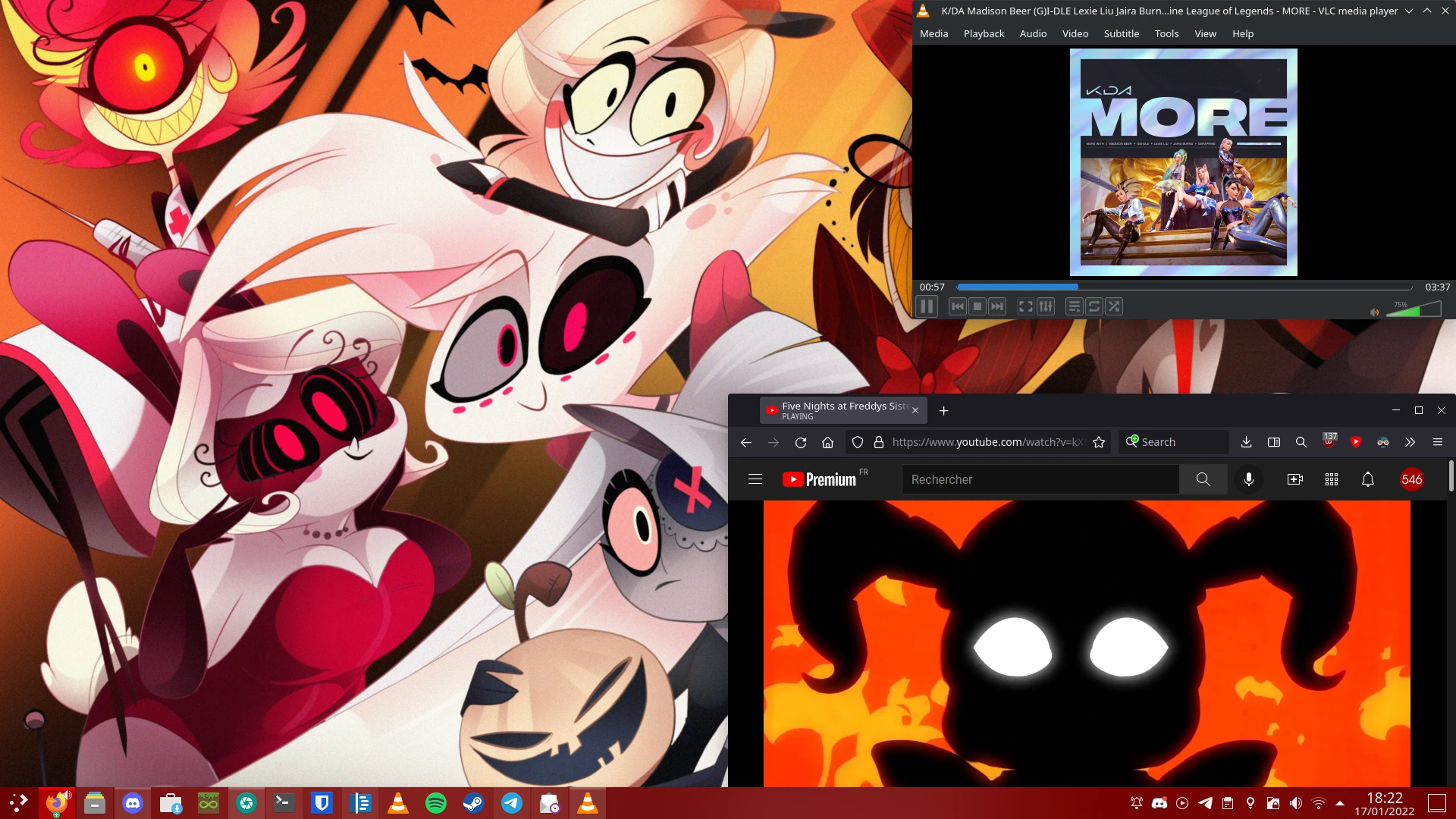The width and height of the screenshot is (1456, 819).
Task: Adjust the VLC volume slider
Action: point(1414,309)
